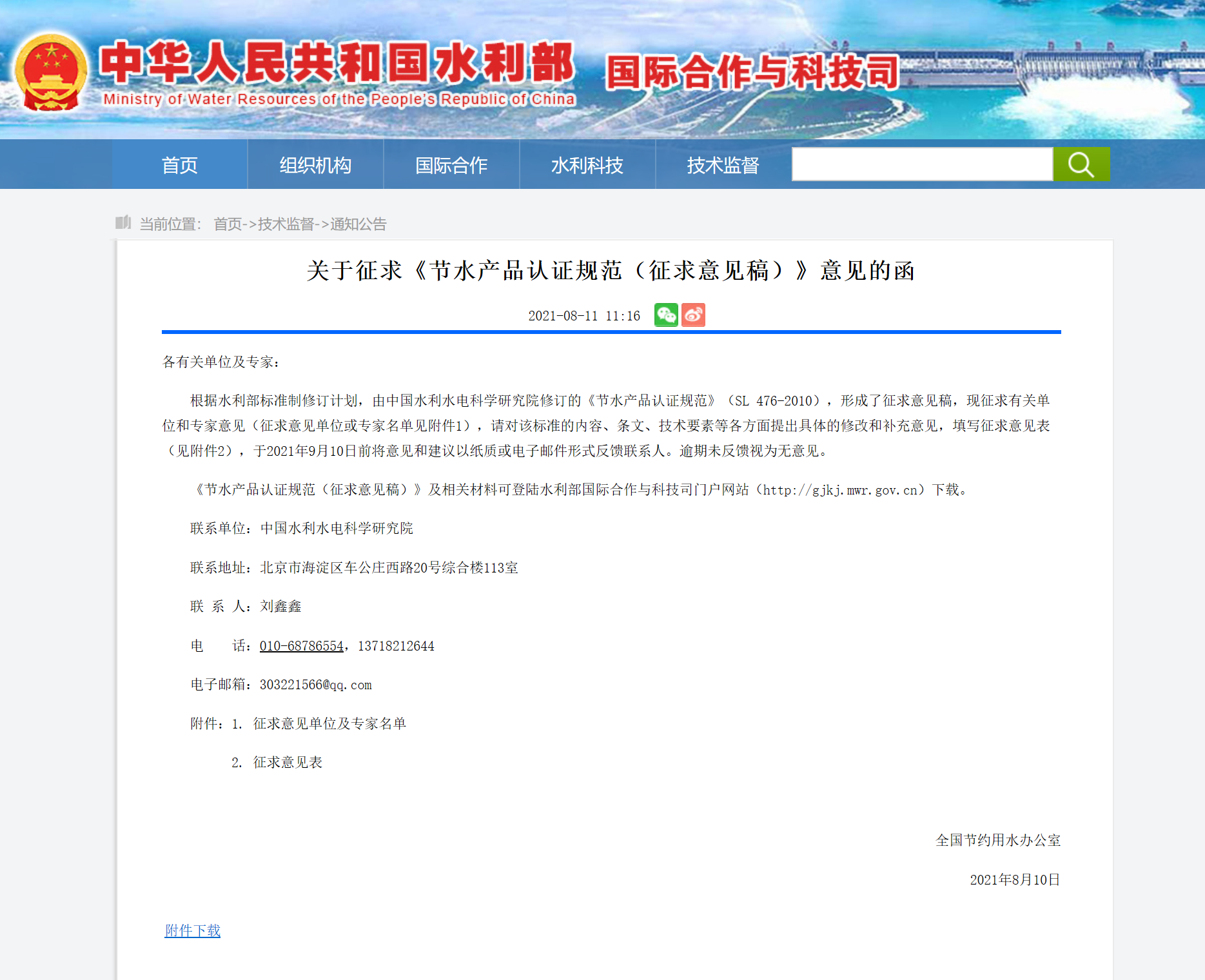1205x980 pixels.
Task: Click the national emblem logo
Action: [x=51, y=72]
